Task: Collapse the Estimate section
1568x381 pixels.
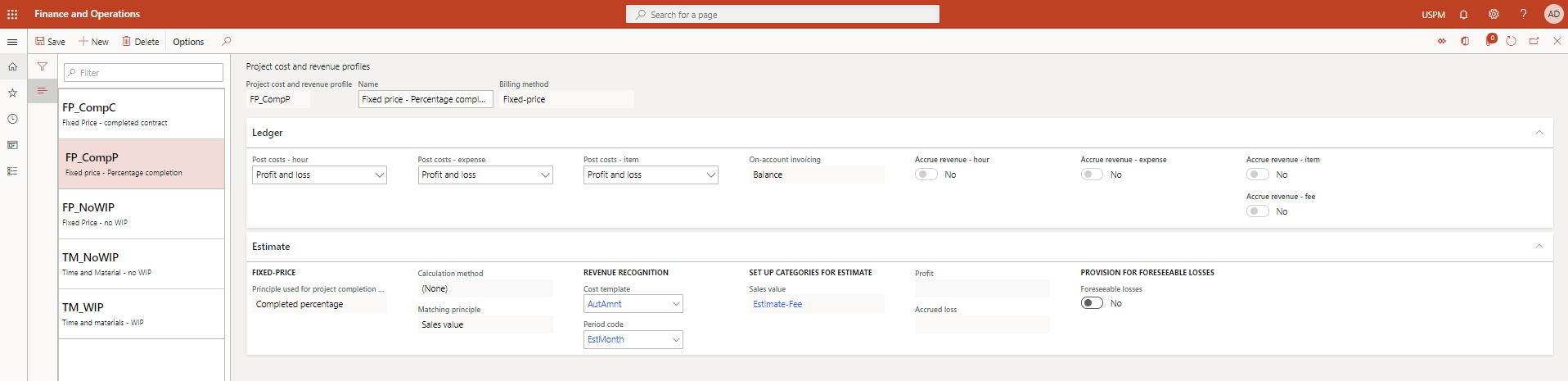Action: click(x=1539, y=247)
